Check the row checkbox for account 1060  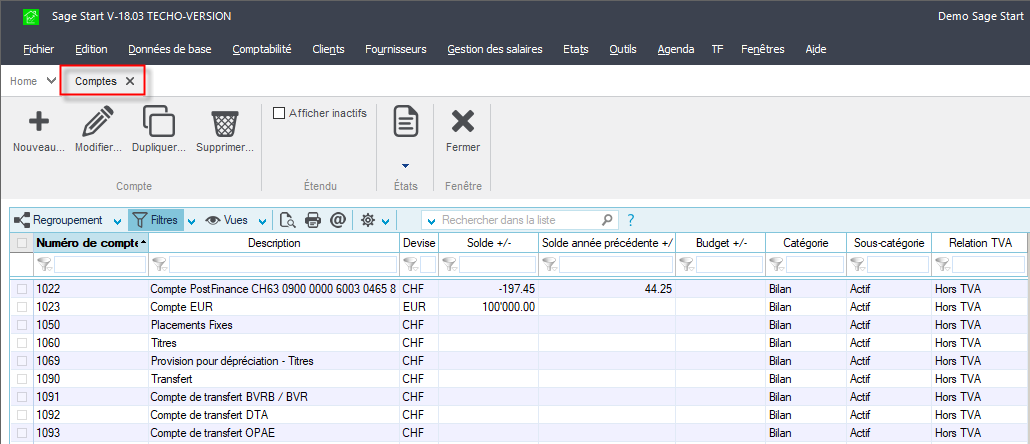(x=22, y=343)
